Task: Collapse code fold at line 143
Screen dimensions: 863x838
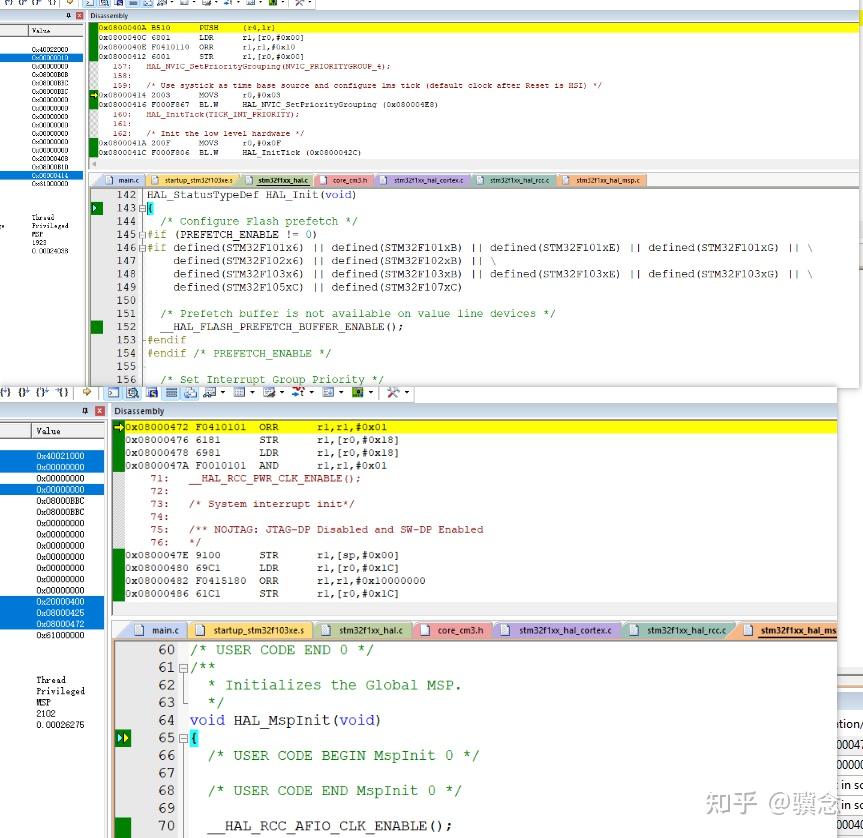Action: click(x=142, y=209)
